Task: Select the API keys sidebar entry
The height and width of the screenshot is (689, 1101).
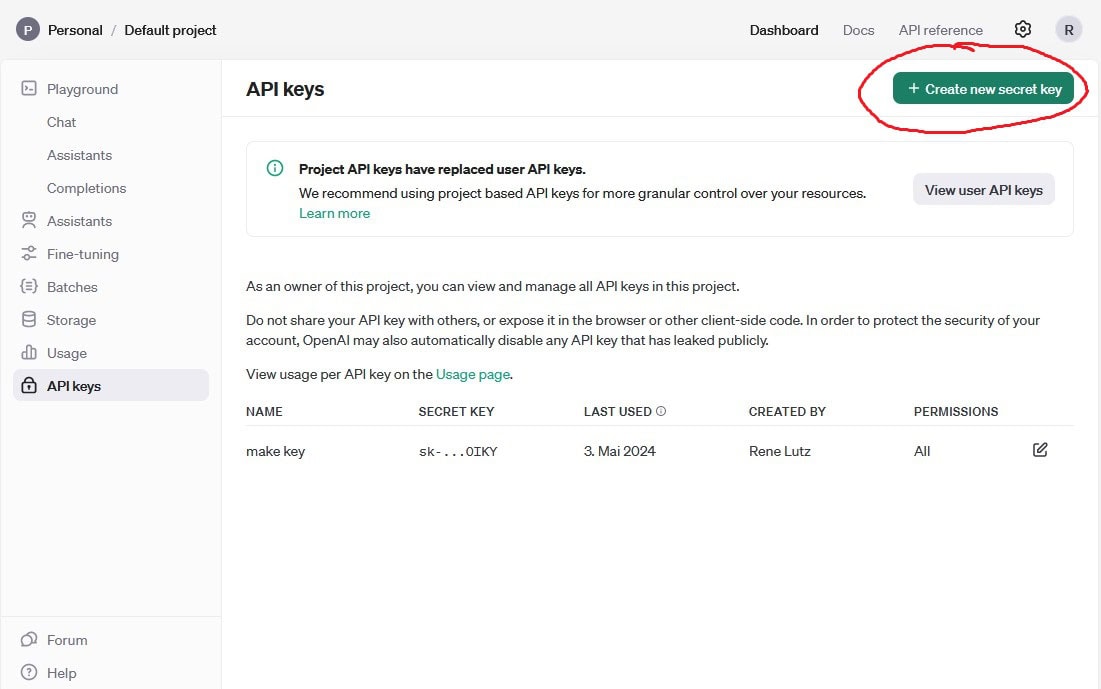Action: (72, 385)
